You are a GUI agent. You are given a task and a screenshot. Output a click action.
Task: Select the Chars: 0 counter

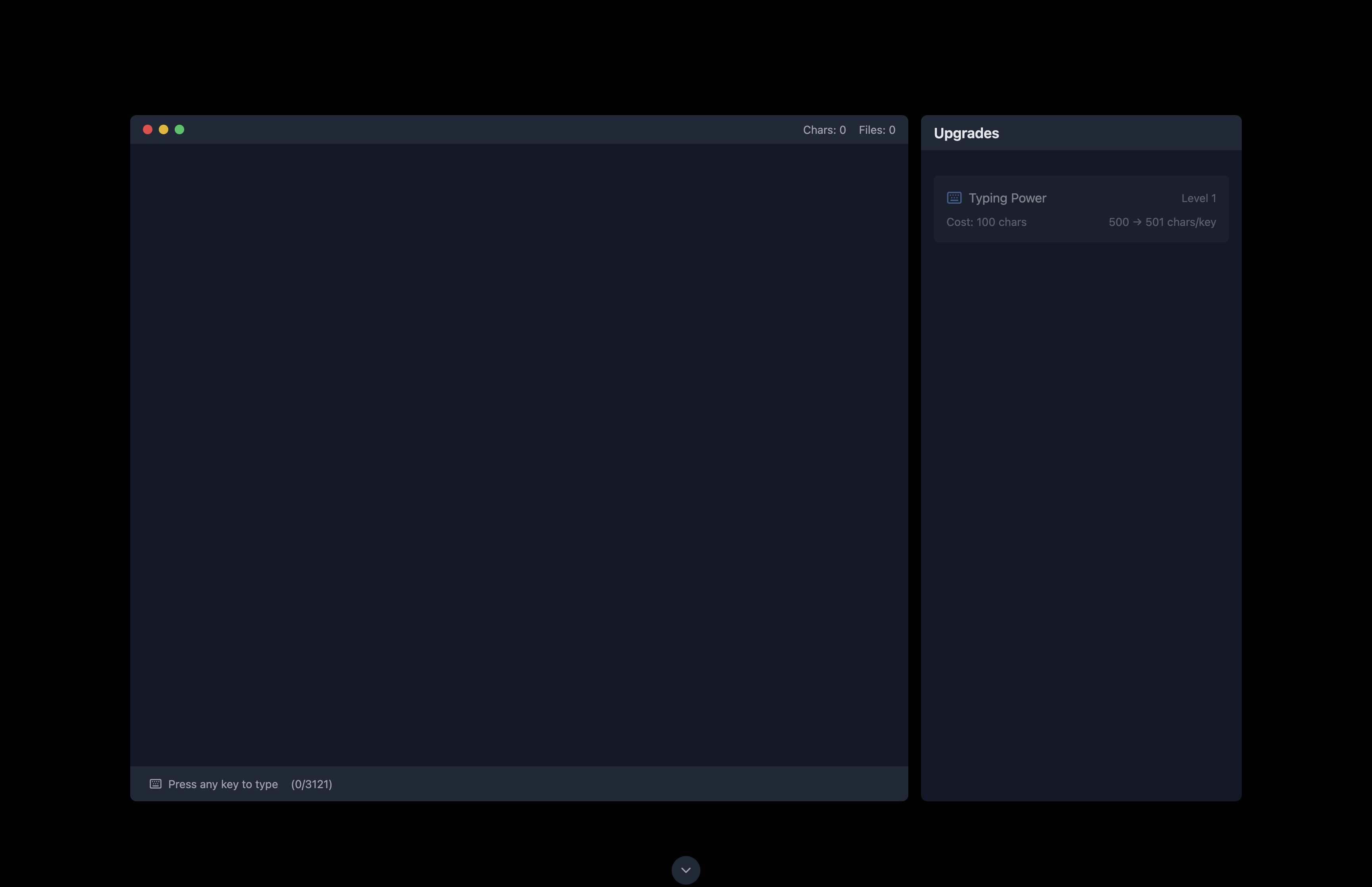tap(823, 129)
